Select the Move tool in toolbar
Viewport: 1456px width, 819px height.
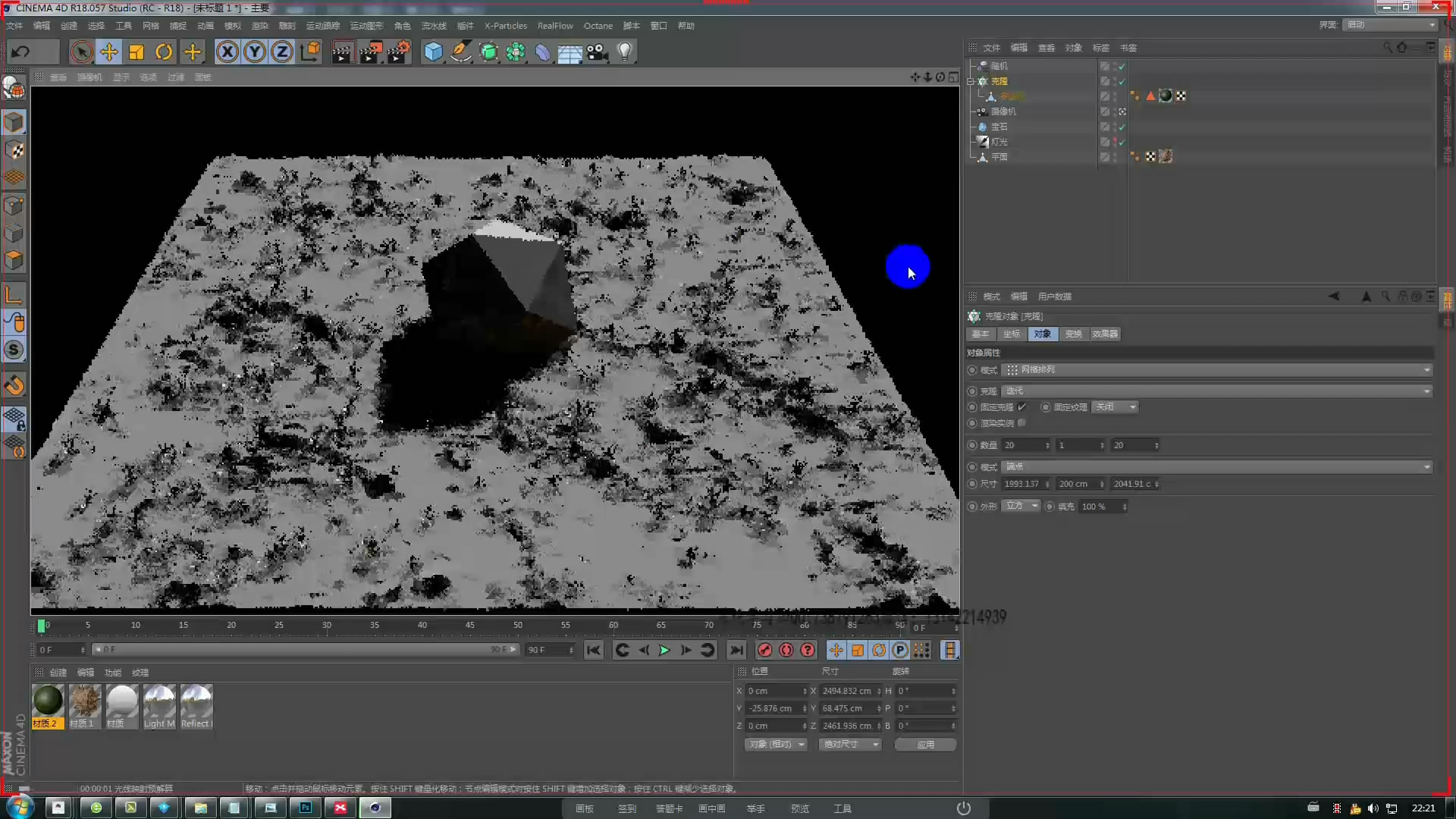[x=109, y=52]
